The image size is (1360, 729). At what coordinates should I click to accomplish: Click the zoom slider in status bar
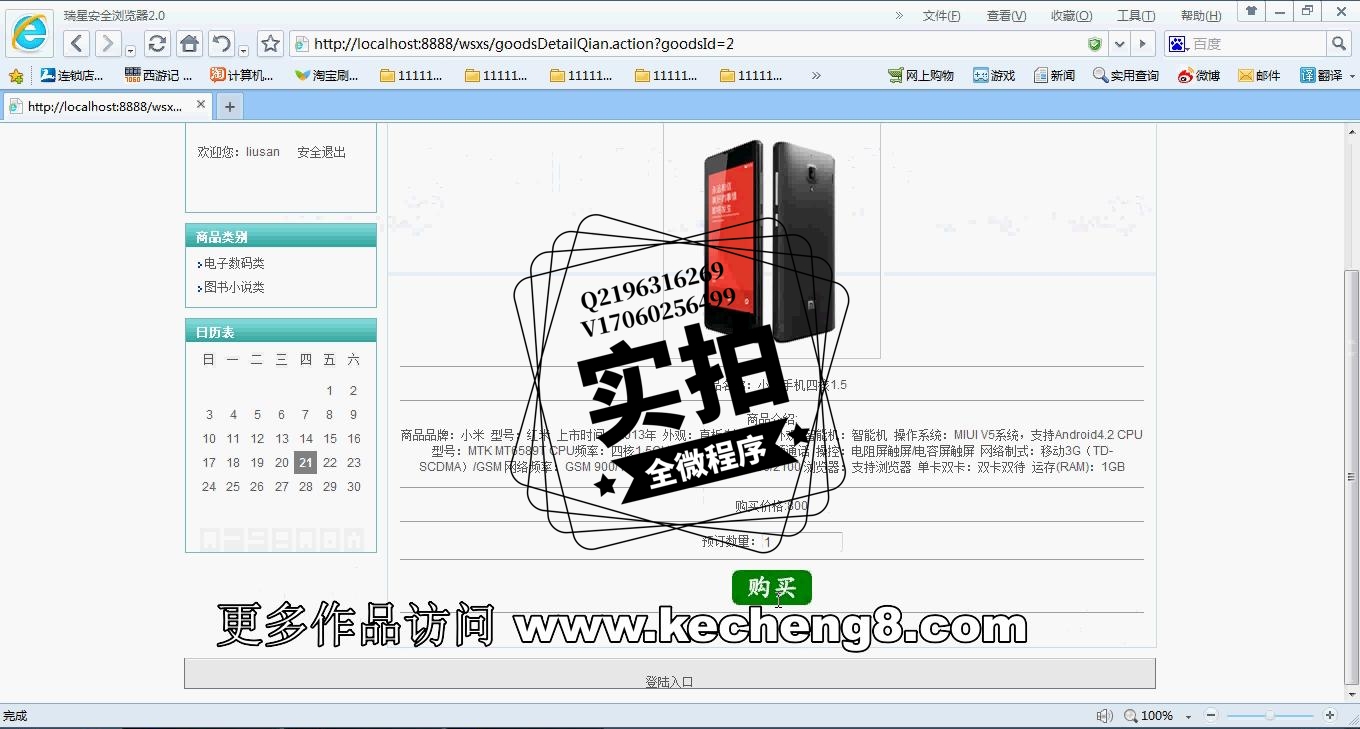coord(1270,715)
